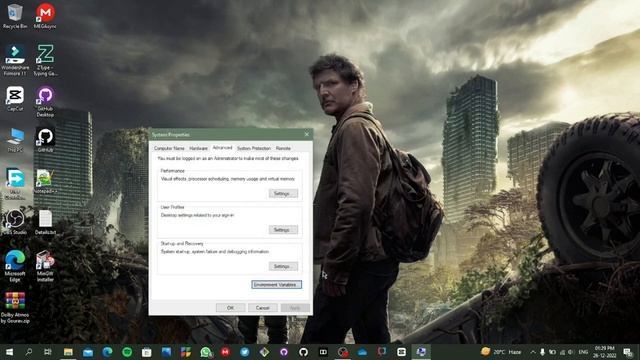Image resolution: width=640 pixels, height=360 pixels.
Task: Open Spotify from the taskbar
Action: pos(127,352)
